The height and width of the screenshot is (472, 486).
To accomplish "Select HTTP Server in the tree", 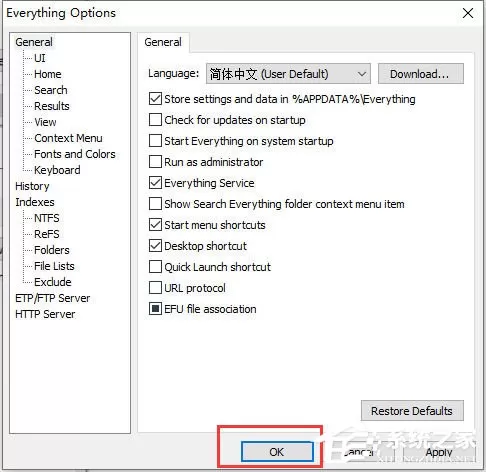I will (x=45, y=314).
